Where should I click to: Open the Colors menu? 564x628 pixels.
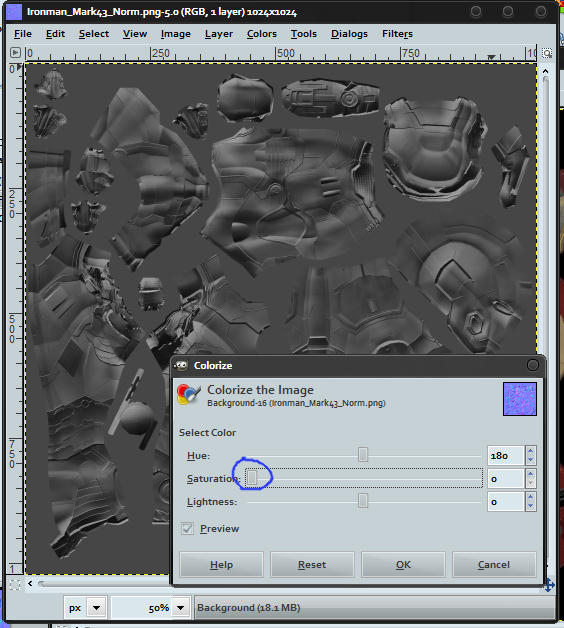[262, 34]
